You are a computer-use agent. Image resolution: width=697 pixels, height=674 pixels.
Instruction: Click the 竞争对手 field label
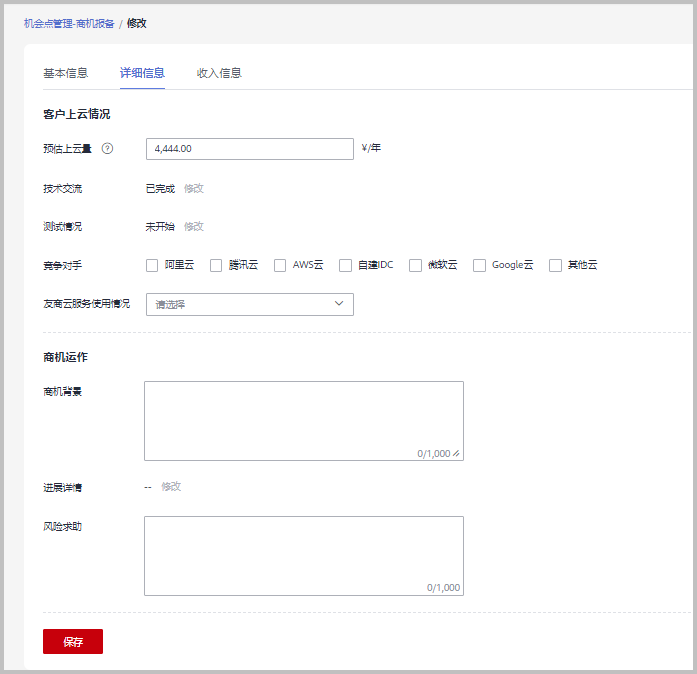(63, 266)
